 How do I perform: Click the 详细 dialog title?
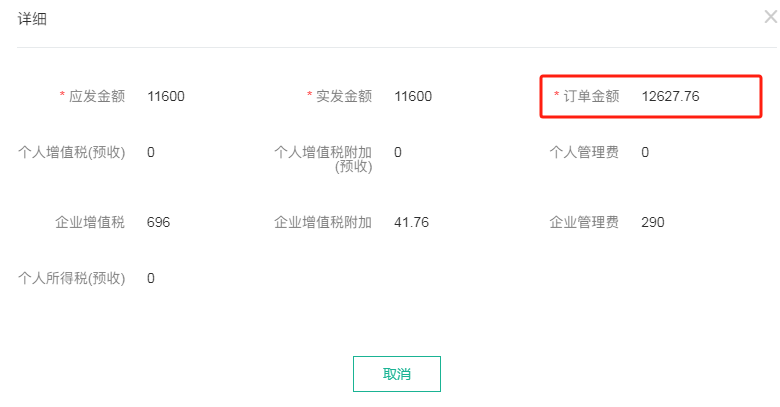point(33,18)
